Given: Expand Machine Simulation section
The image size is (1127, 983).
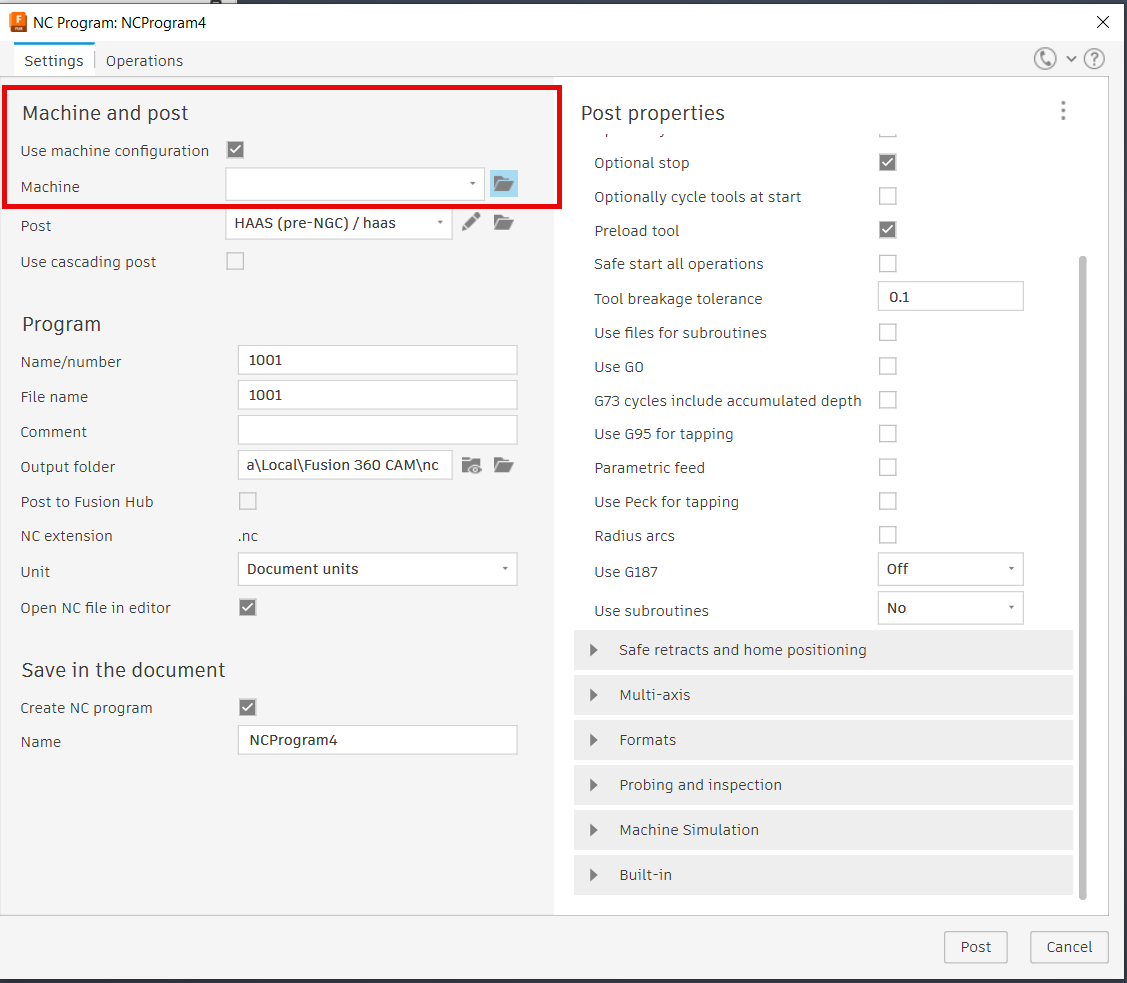Looking at the screenshot, I should click(x=823, y=830).
